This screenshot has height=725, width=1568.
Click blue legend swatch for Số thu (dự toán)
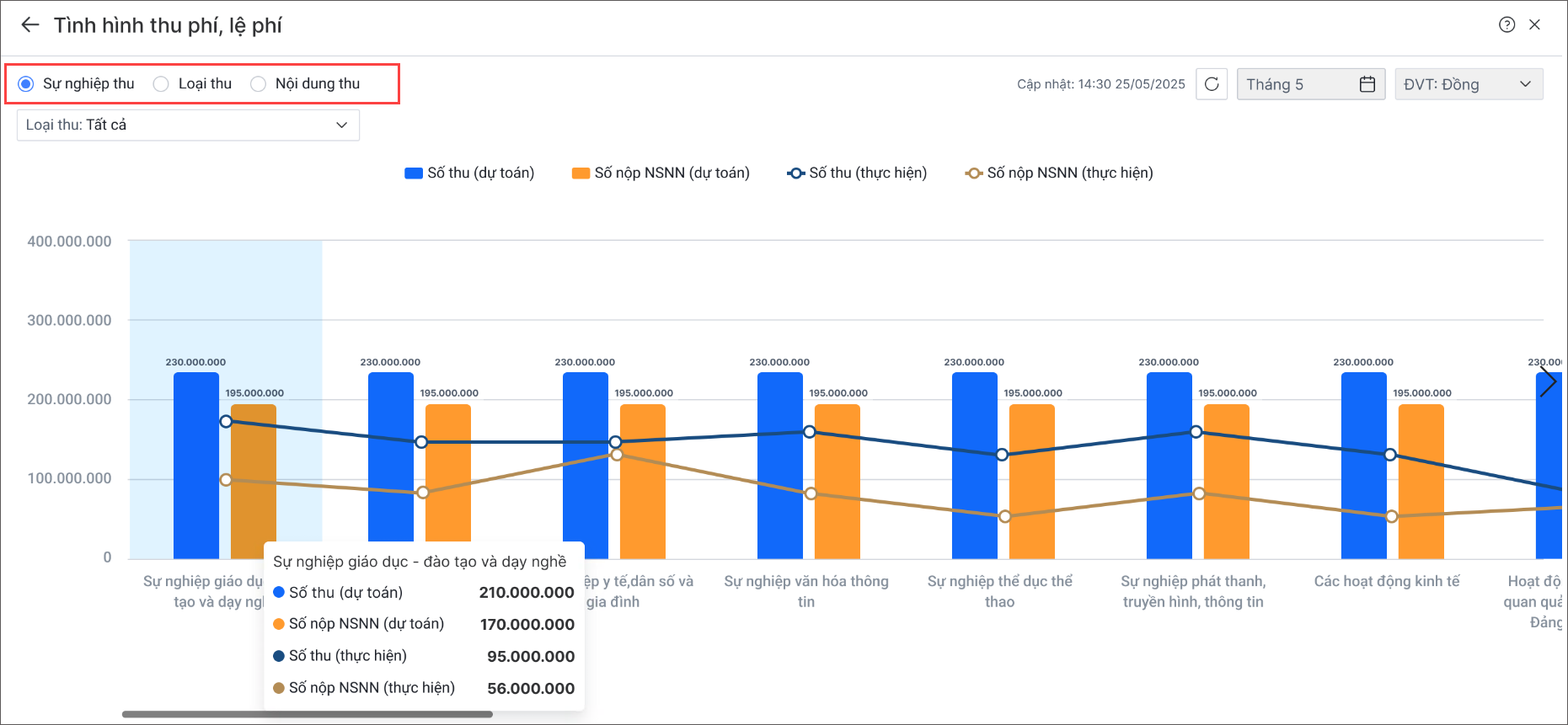413,173
